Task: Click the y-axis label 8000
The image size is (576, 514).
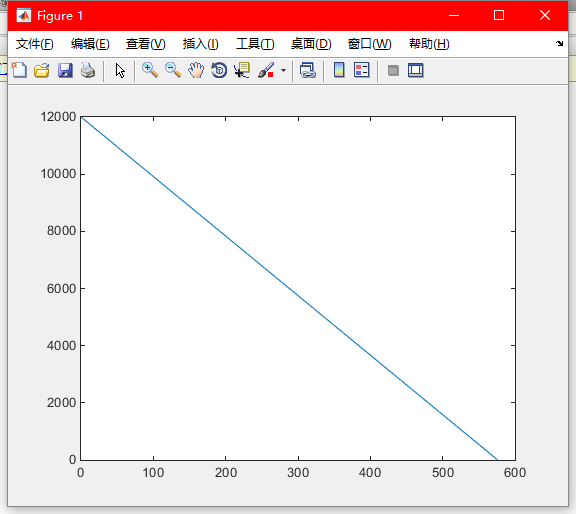Action: click(x=61, y=231)
